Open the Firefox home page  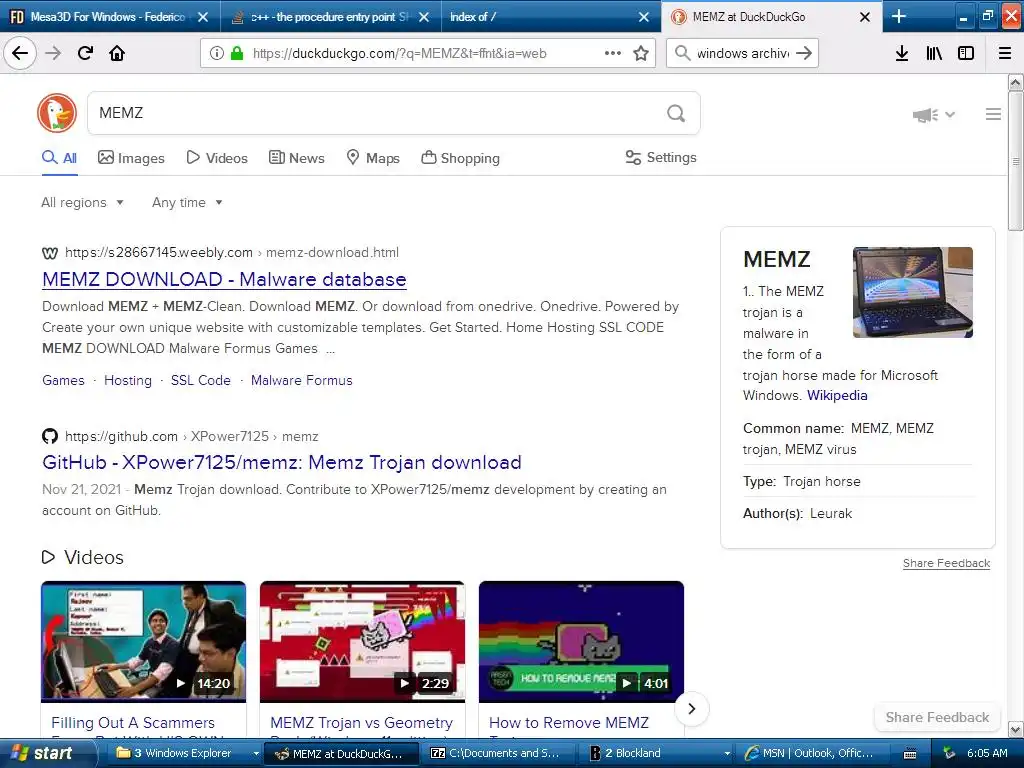(117, 53)
